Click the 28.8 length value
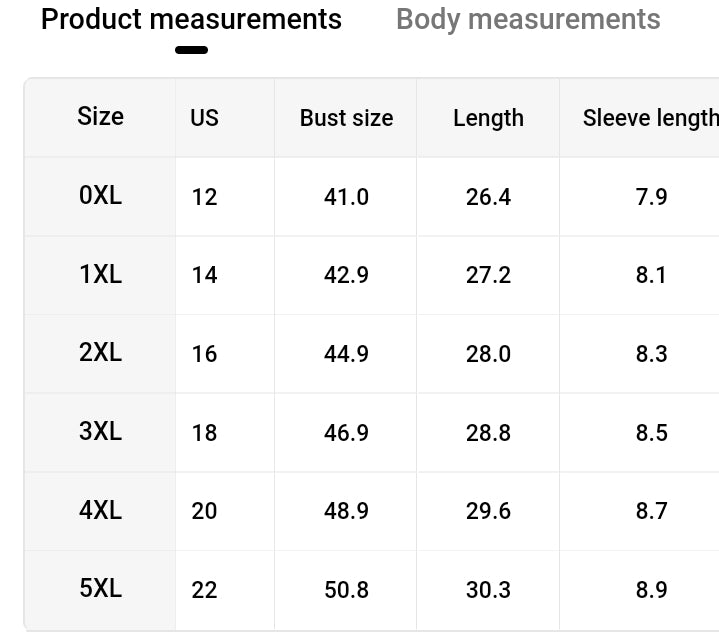Screen dimensions: 719x640 click(x=488, y=433)
